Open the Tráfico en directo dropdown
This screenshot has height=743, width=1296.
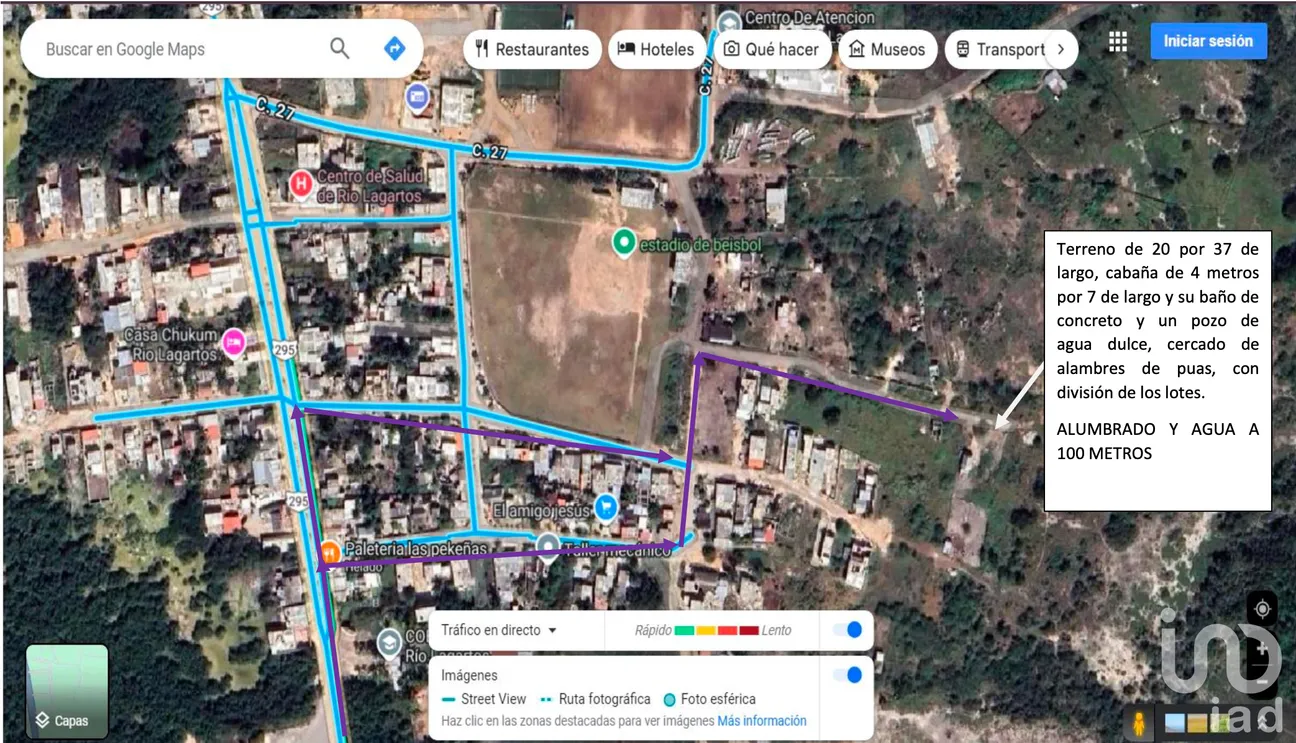click(499, 630)
